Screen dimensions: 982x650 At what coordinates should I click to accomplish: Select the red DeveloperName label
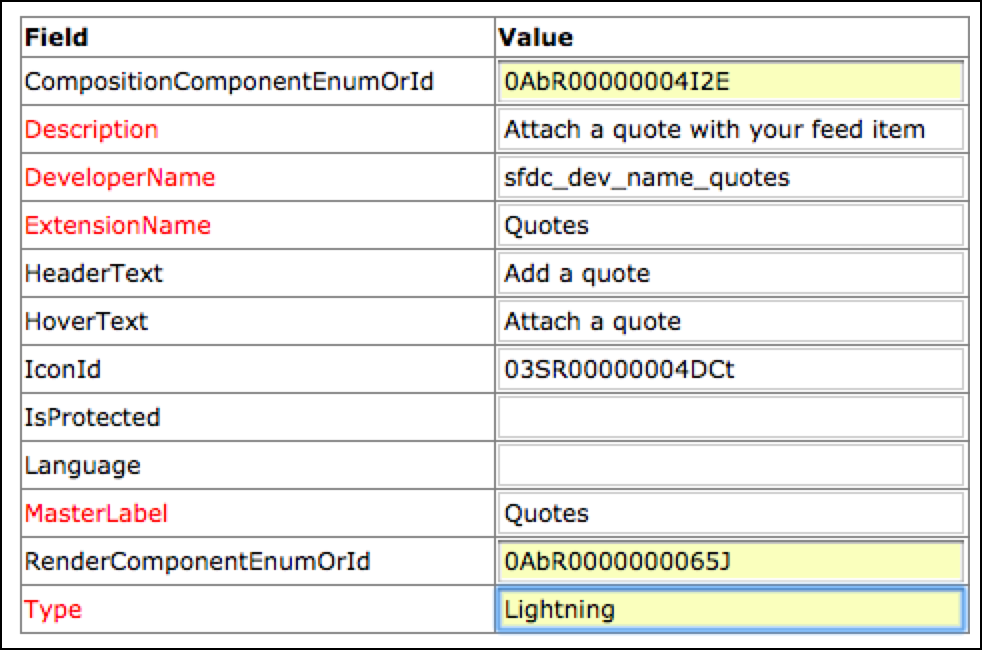tap(119, 178)
